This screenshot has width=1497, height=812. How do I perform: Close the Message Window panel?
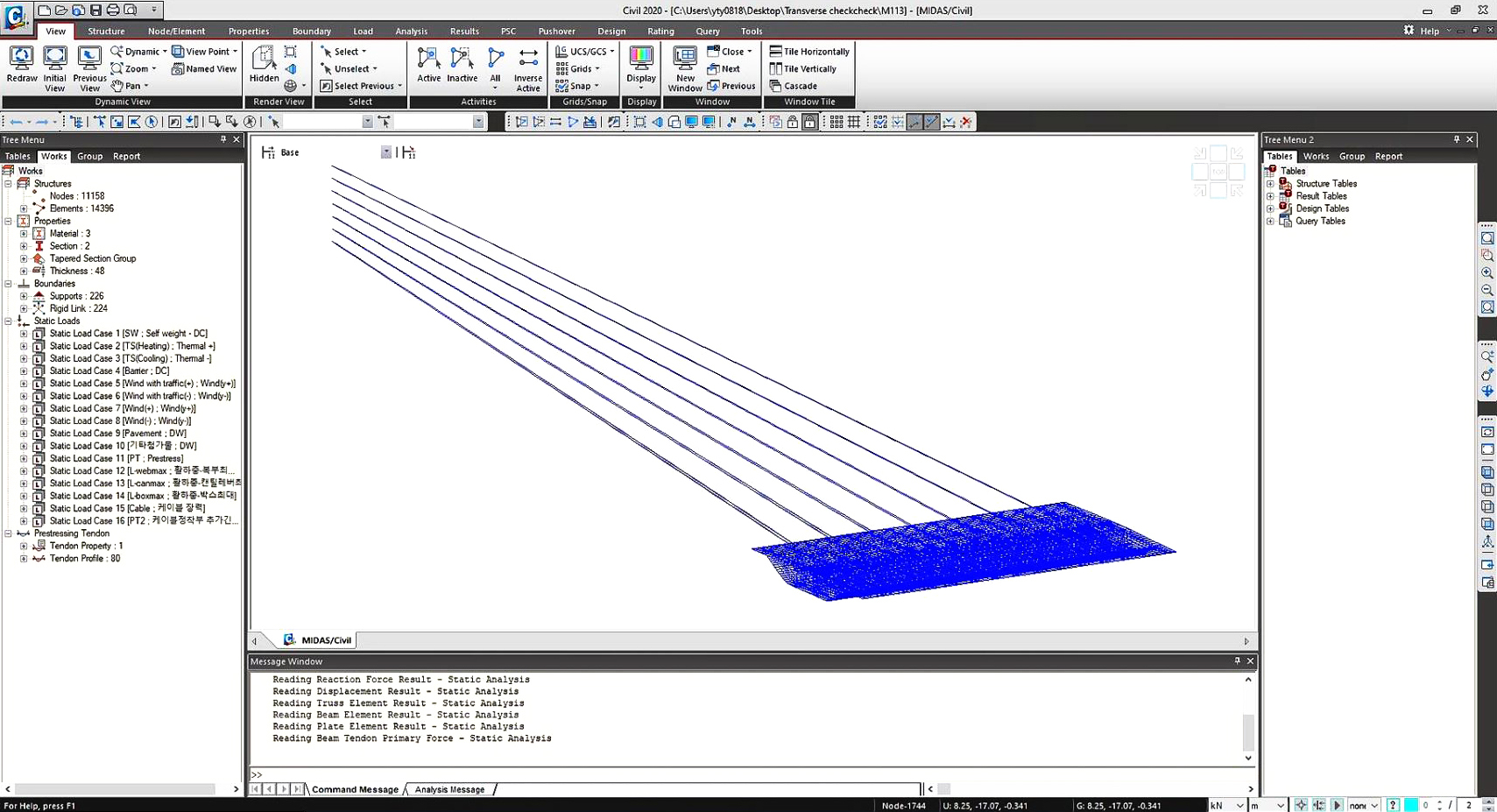[x=1250, y=661]
